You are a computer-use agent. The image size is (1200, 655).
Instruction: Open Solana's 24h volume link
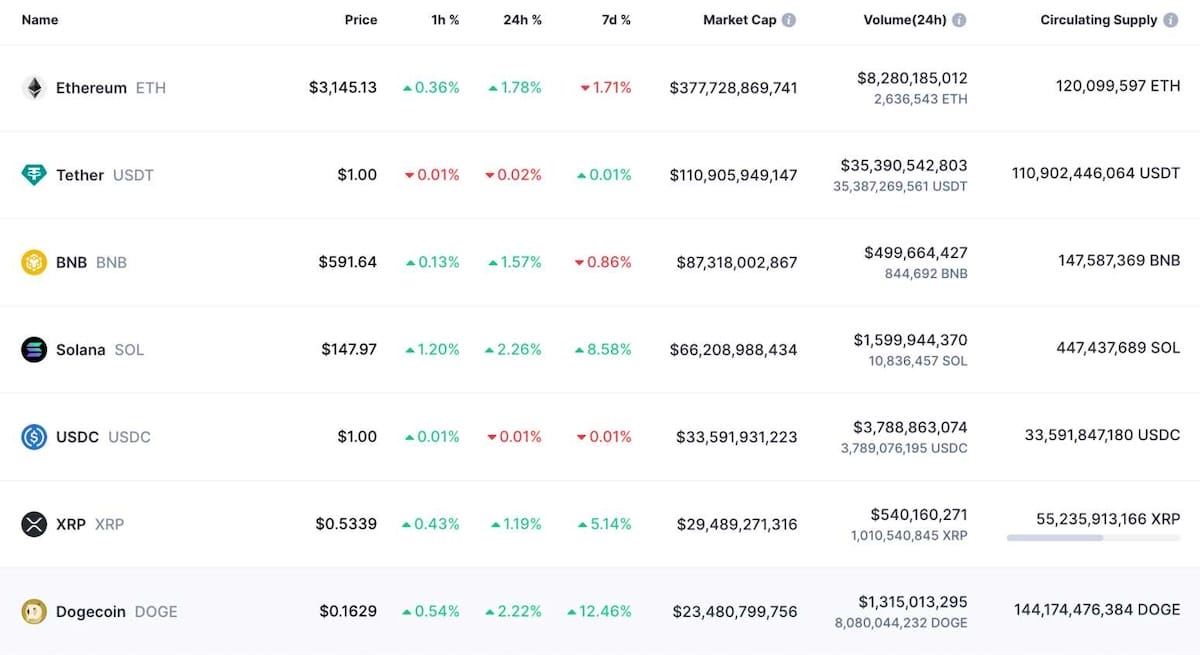click(x=910, y=340)
